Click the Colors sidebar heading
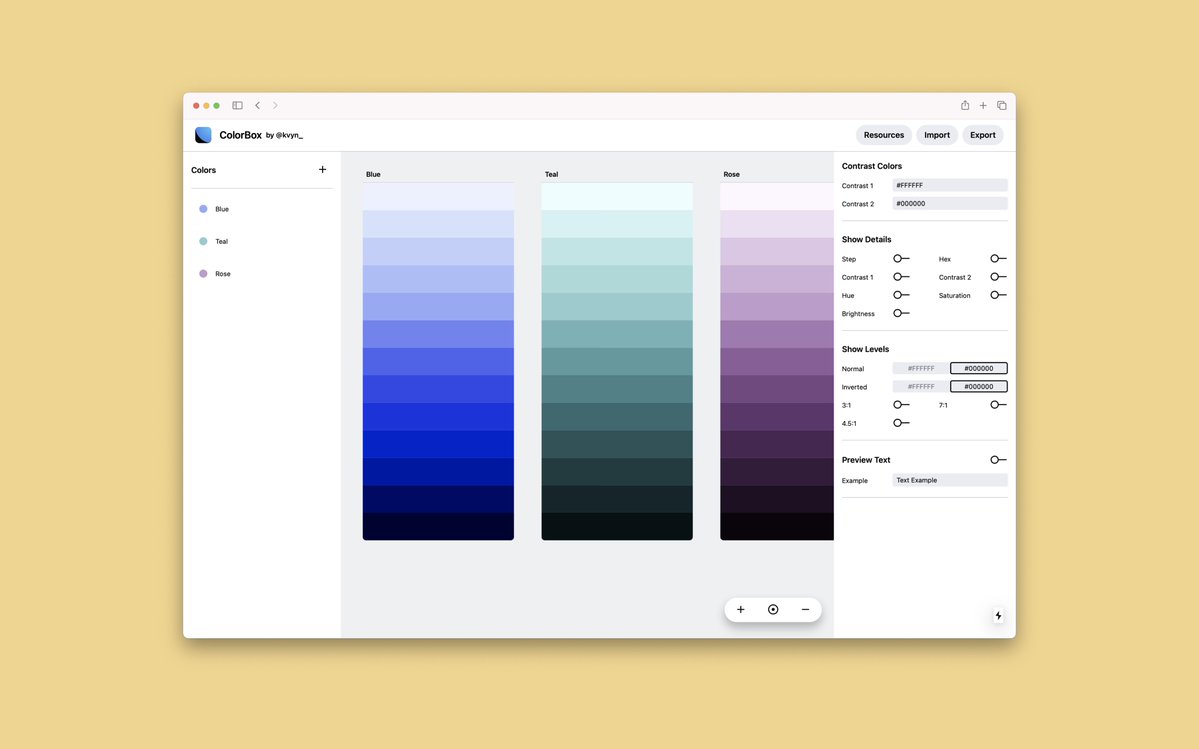The height and width of the screenshot is (749, 1199). pos(203,170)
